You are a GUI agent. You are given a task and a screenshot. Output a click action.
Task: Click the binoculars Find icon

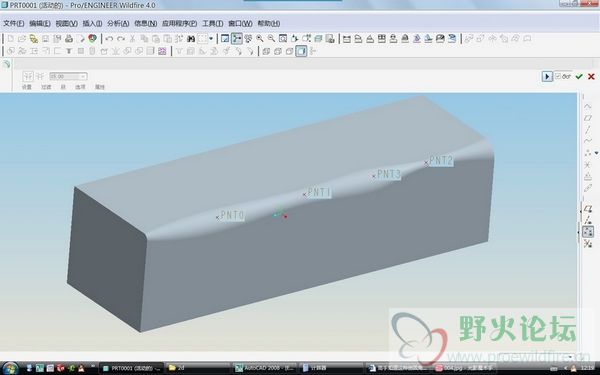point(191,39)
